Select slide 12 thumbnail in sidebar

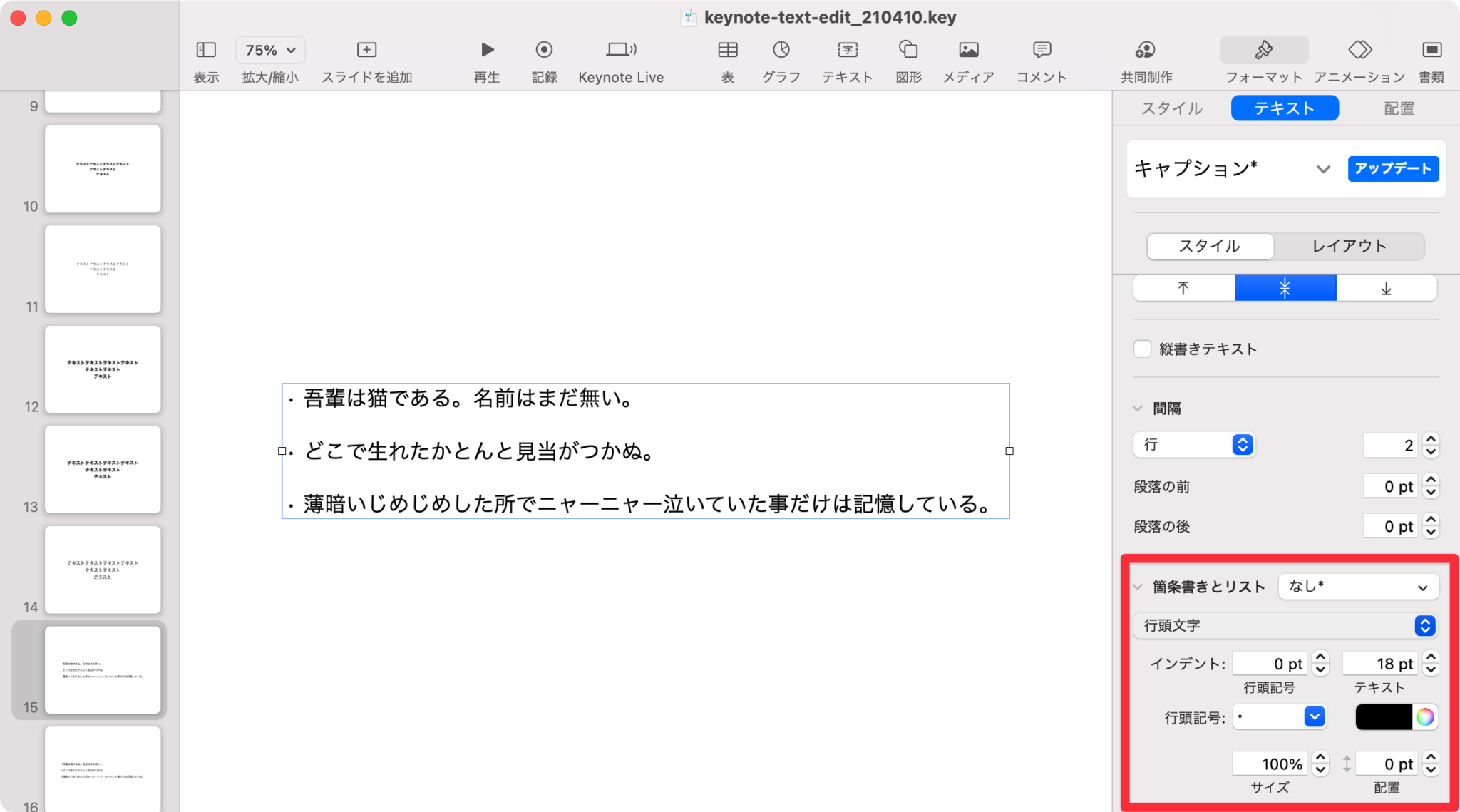102,369
